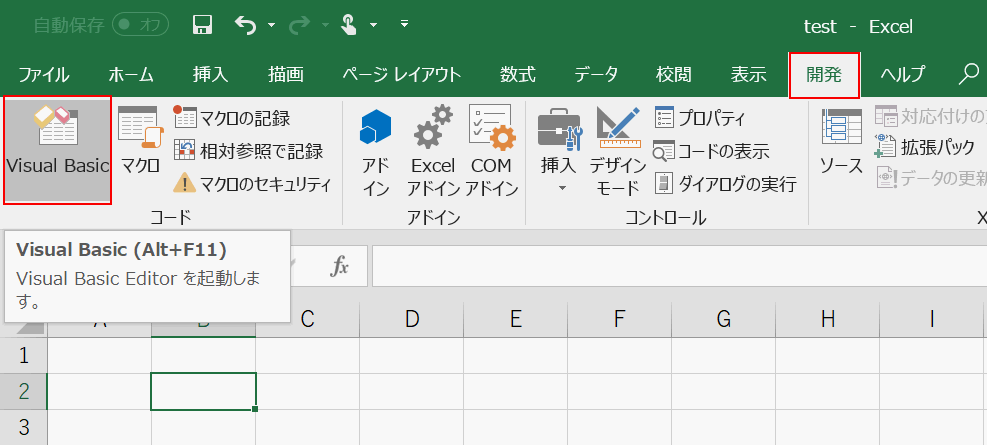Open the マクロ (Macros) button

point(140,141)
